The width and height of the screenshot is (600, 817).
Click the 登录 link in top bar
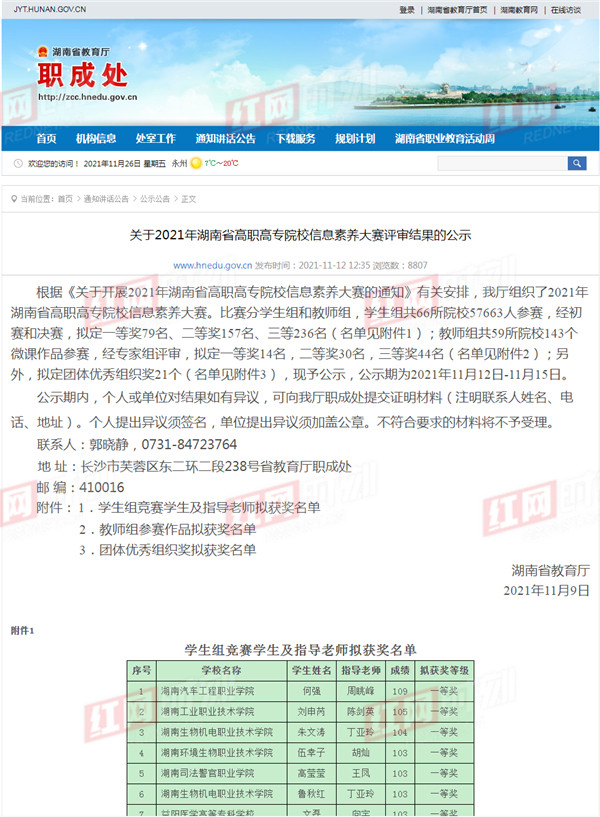tap(407, 10)
